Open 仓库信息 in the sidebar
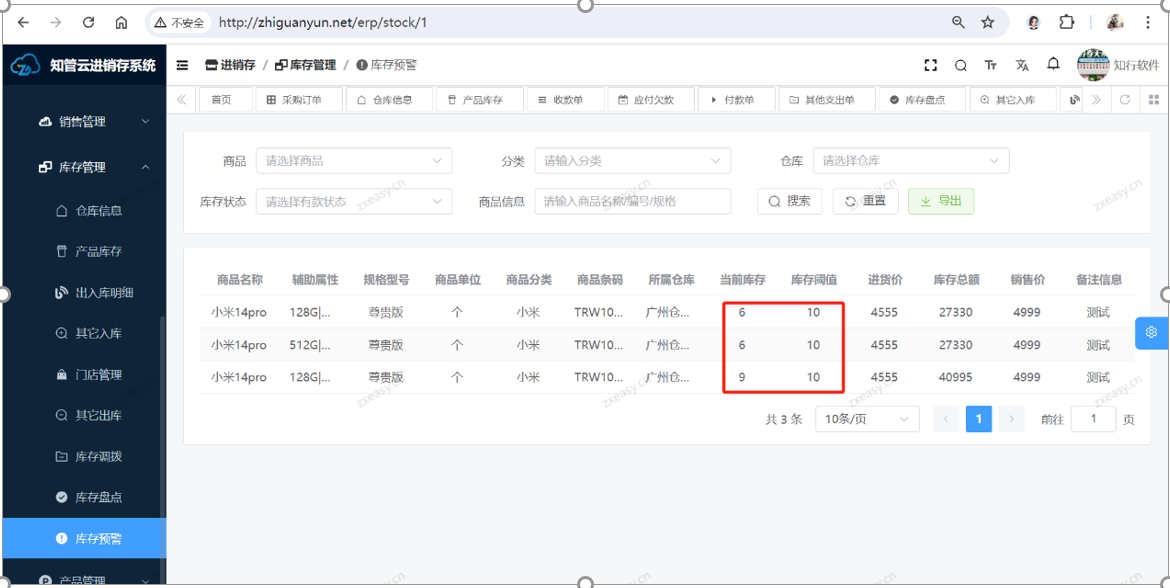This screenshot has width=1170, height=588. pos(84,211)
